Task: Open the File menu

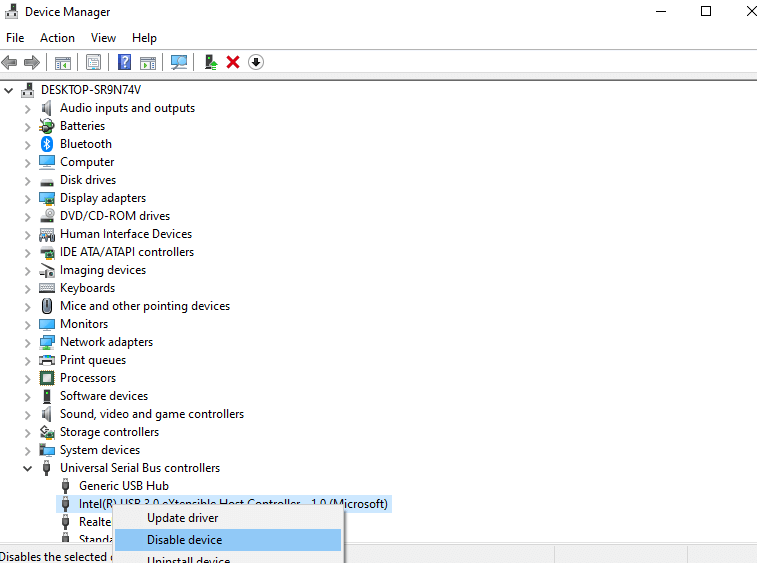Action: [15, 38]
